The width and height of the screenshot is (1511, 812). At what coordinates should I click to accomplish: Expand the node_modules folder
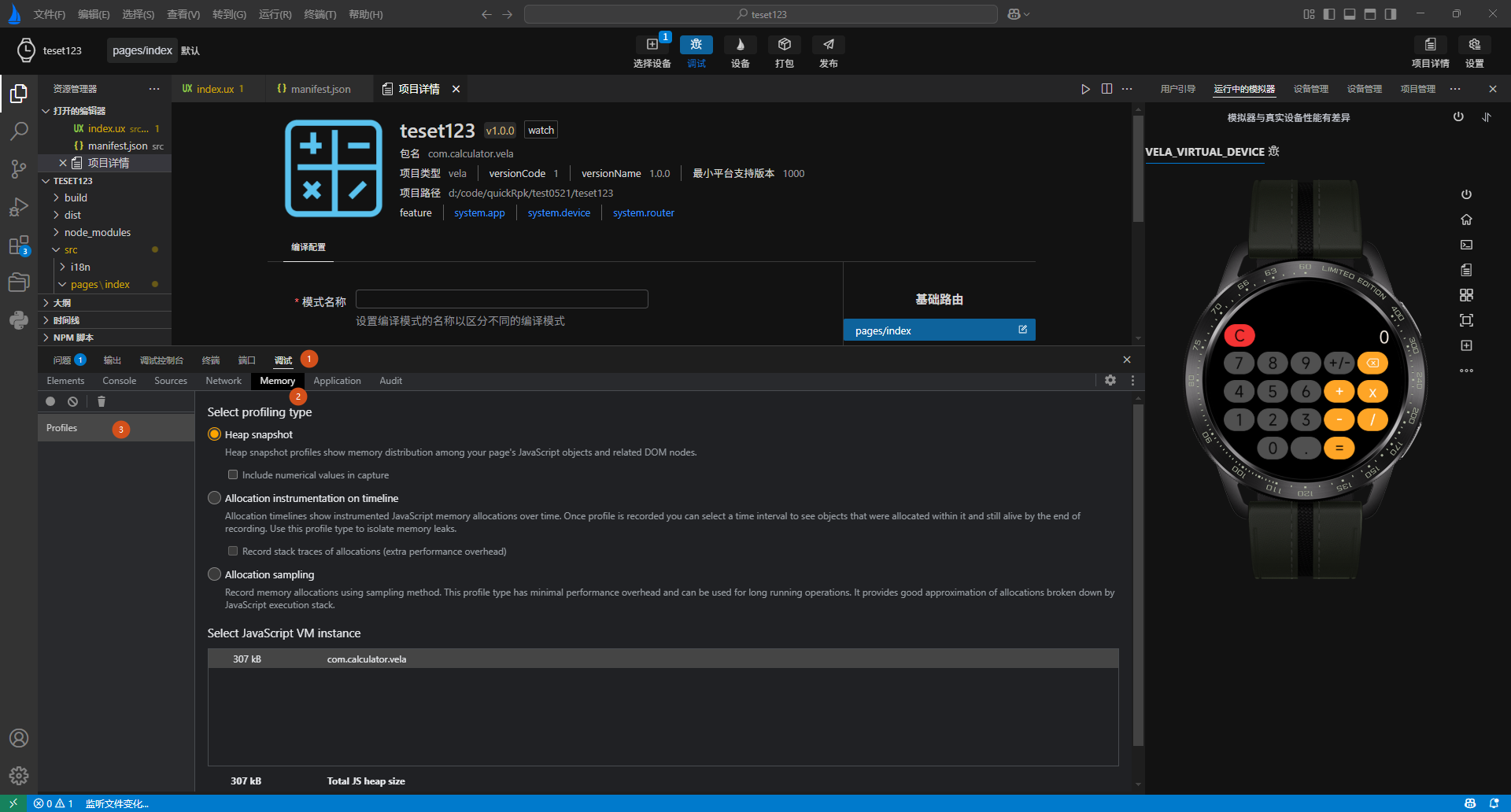pos(97,232)
